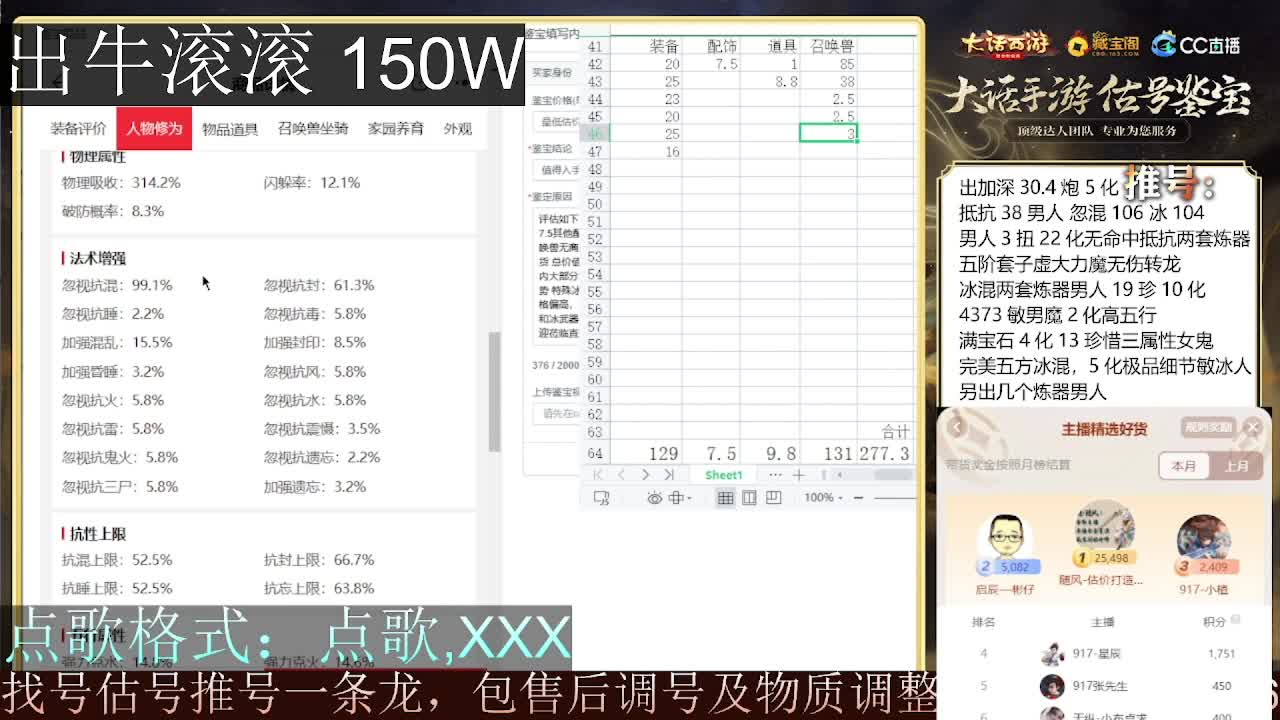
Task: Click the zoom out minus button
Action: [858, 498]
